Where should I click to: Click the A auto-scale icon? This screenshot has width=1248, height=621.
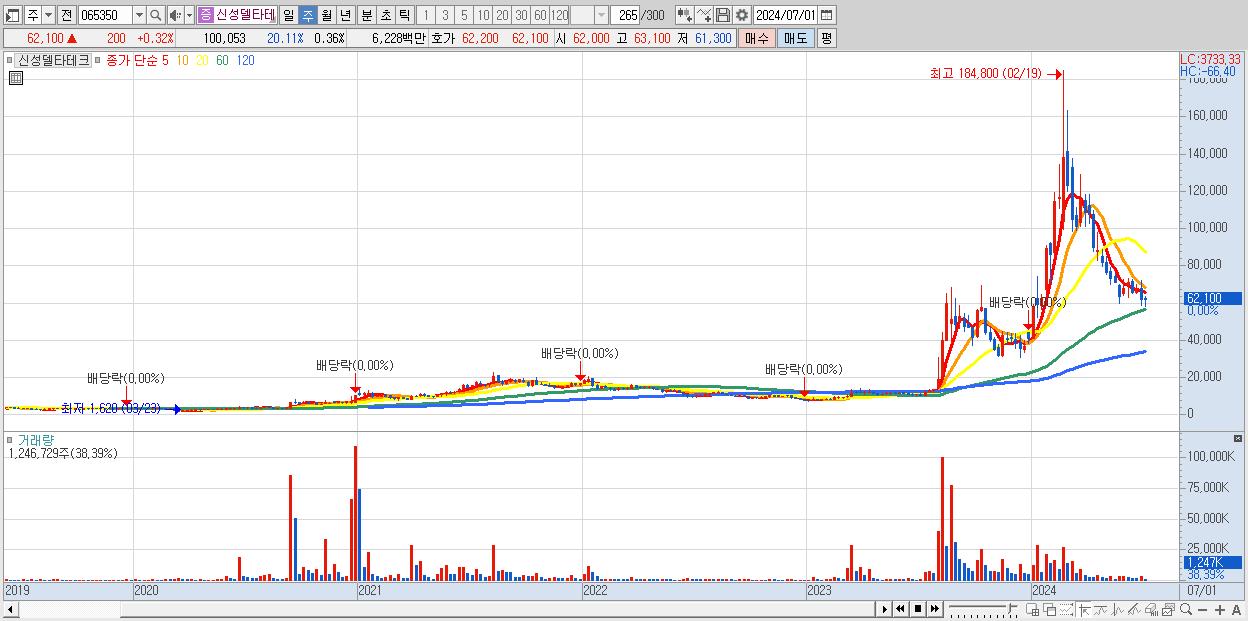pyautogui.click(x=1236, y=609)
